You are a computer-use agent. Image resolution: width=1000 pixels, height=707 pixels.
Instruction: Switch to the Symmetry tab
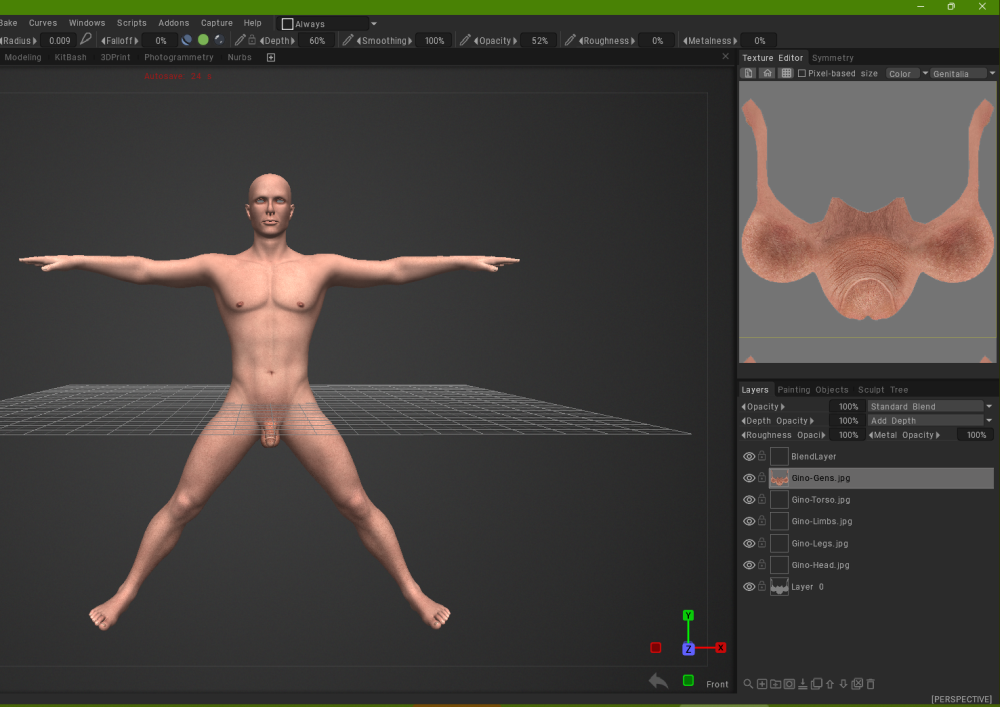[832, 58]
